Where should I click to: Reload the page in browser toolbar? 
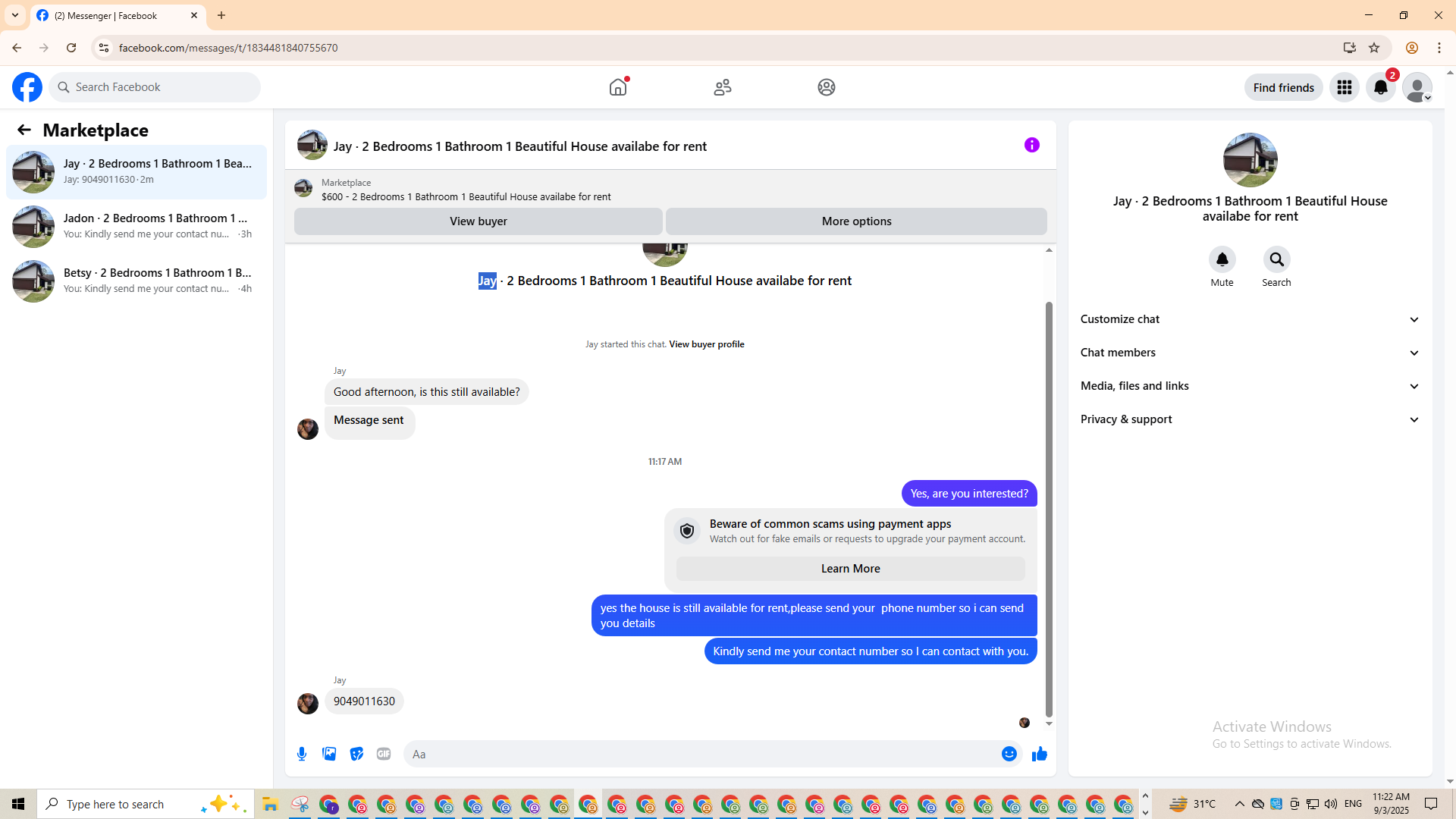pyautogui.click(x=71, y=48)
